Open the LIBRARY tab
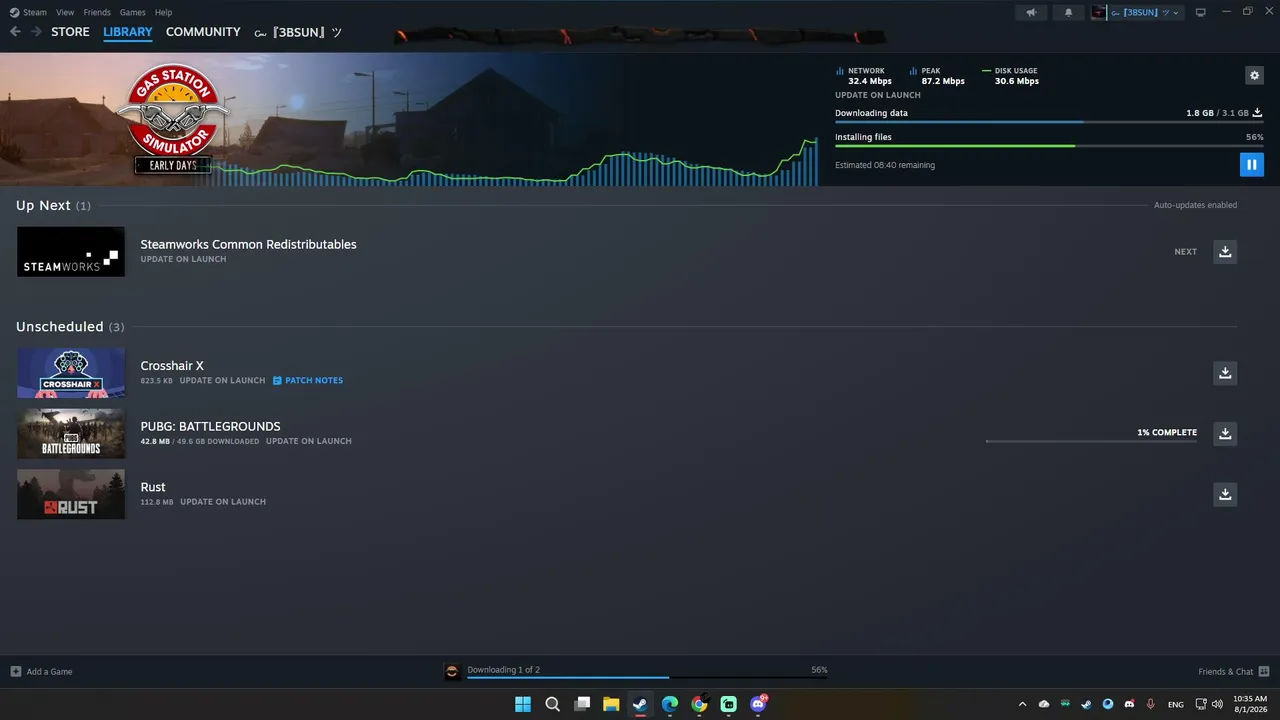1280x720 pixels. click(x=128, y=32)
